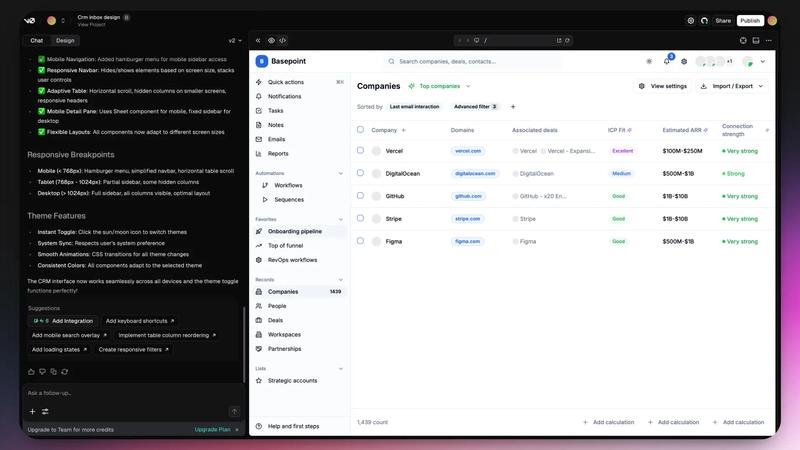
Task: Collapse the Automations section
Action: (341, 173)
